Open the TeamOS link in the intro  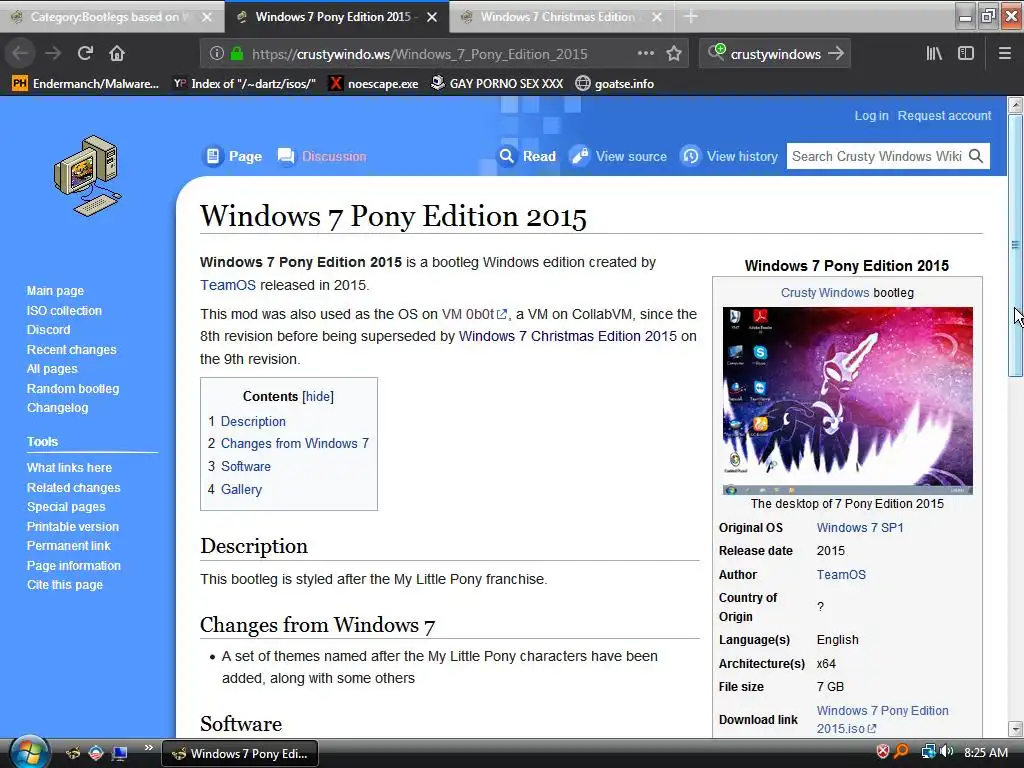pos(228,285)
